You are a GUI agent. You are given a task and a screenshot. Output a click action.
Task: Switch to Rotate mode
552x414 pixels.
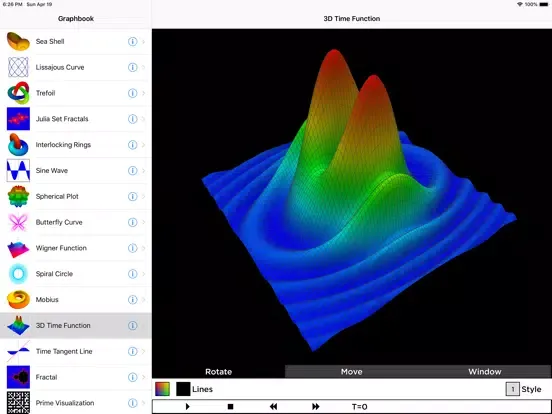pyautogui.click(x=218, y=372)
